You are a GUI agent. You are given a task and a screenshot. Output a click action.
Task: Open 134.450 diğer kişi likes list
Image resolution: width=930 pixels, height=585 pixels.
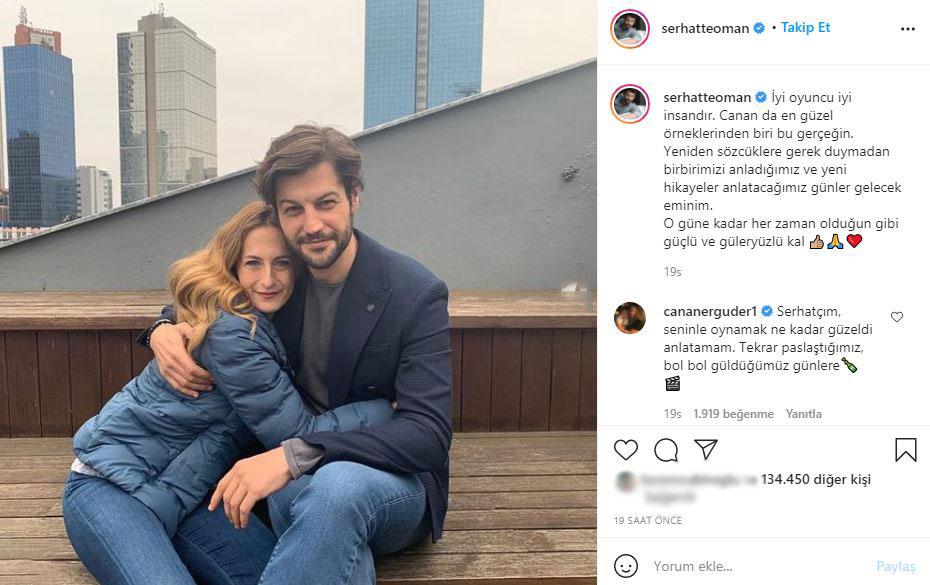(816, 479)
